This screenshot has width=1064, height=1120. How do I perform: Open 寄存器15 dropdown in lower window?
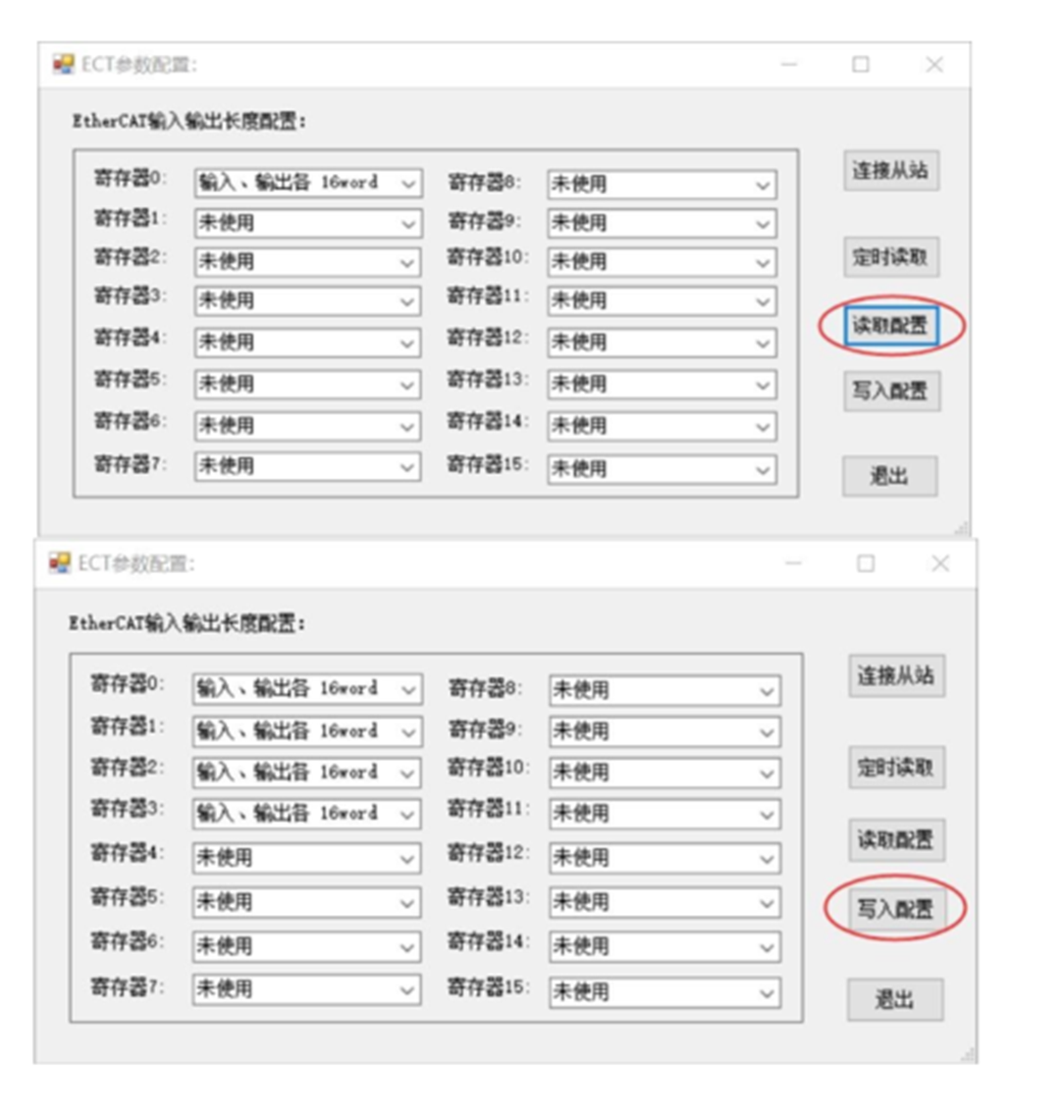(x=665, y=992)
